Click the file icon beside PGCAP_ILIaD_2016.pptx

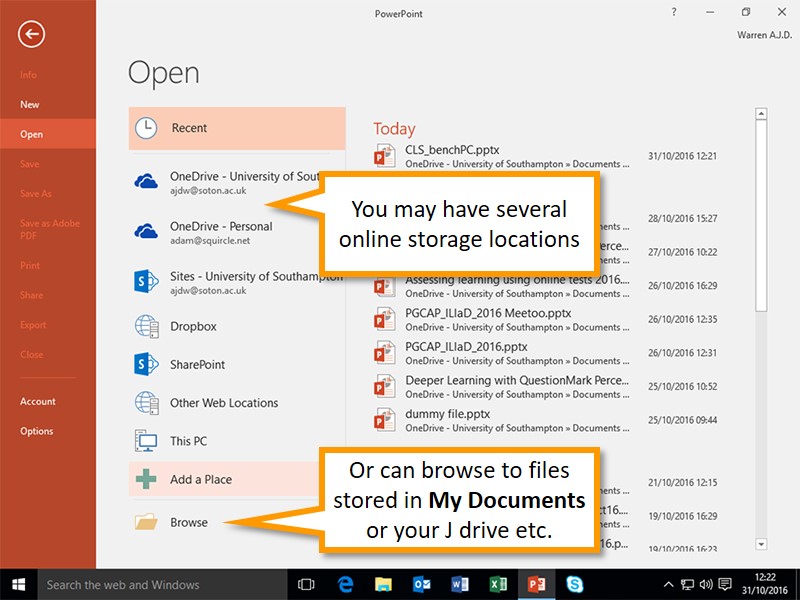tap(385, 353)
